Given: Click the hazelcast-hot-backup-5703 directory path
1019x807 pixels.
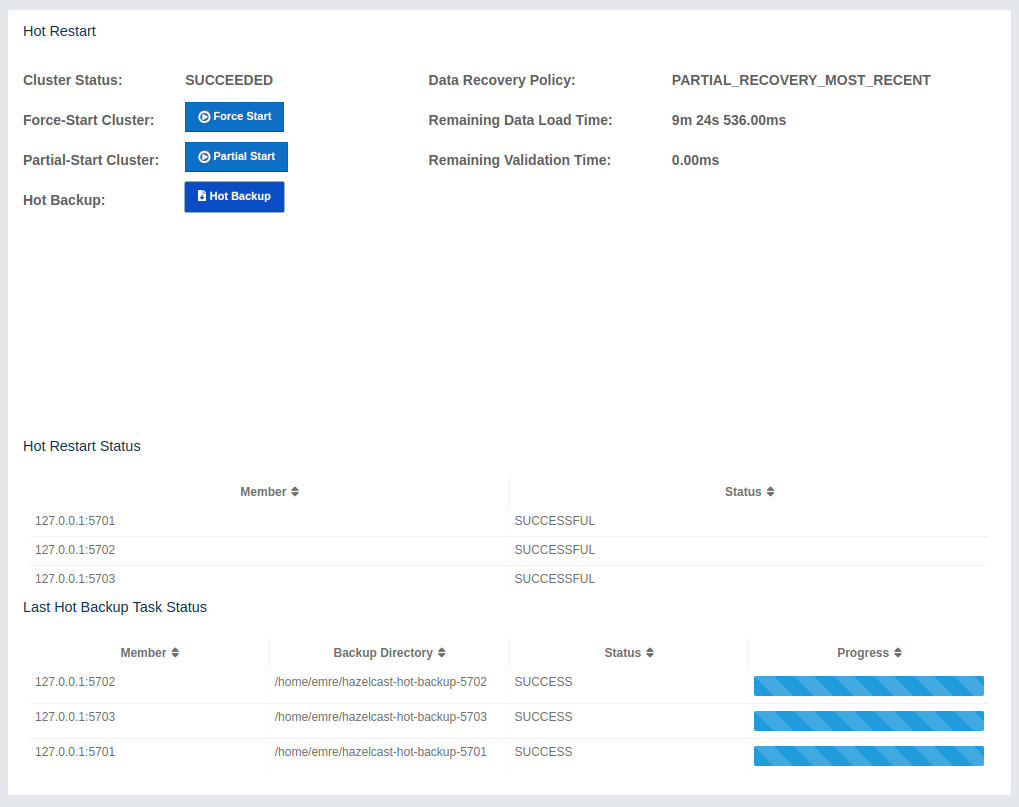Looking at the screenshot, I should (x=380, y=717).
